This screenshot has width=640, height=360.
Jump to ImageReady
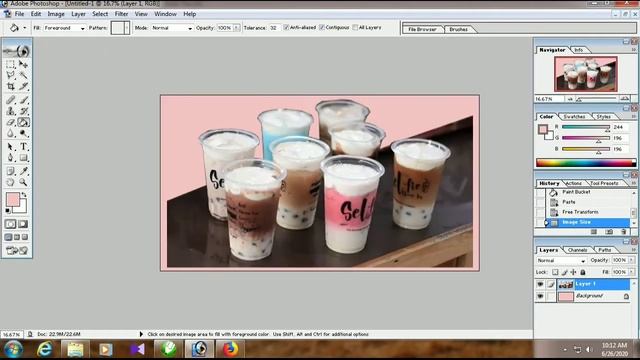17,250
